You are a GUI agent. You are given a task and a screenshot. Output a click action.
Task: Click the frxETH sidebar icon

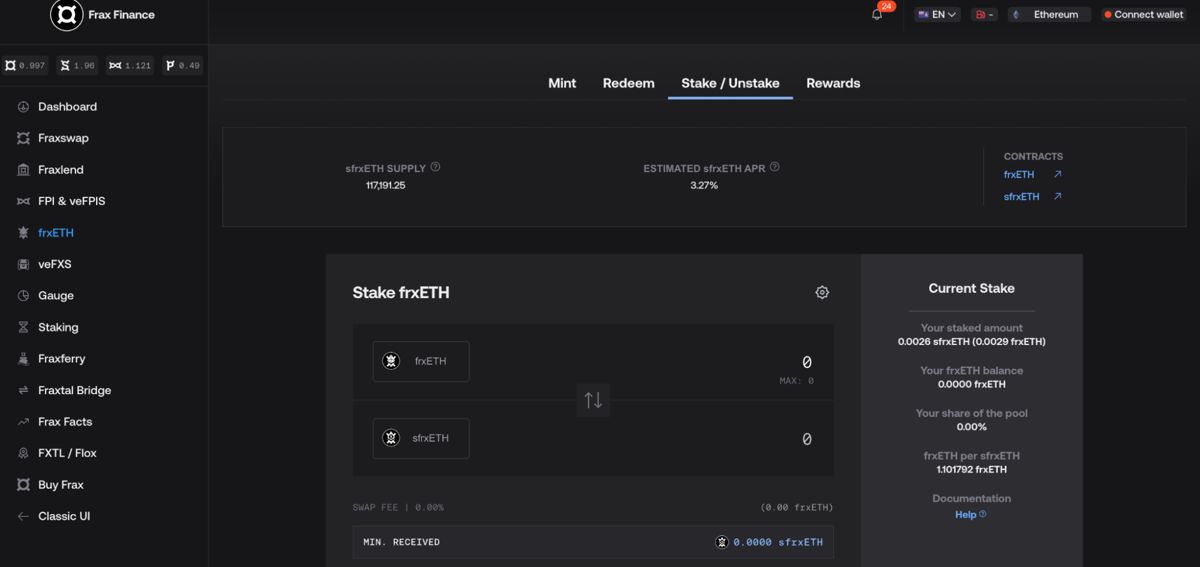[x=23, y=233]
